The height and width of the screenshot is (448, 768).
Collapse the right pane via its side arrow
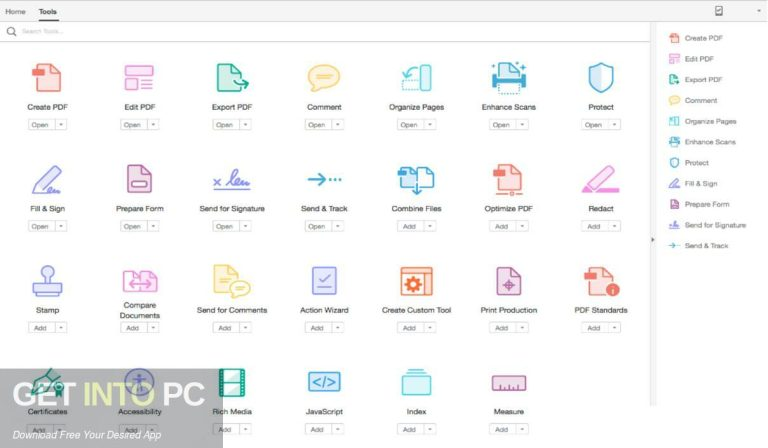pos(652,240)
